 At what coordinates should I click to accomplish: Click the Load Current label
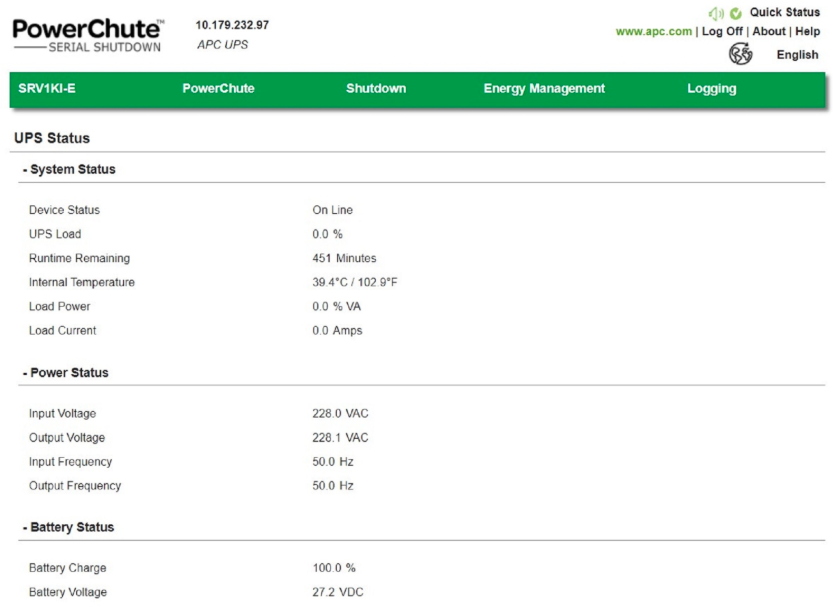pos(63,331)
